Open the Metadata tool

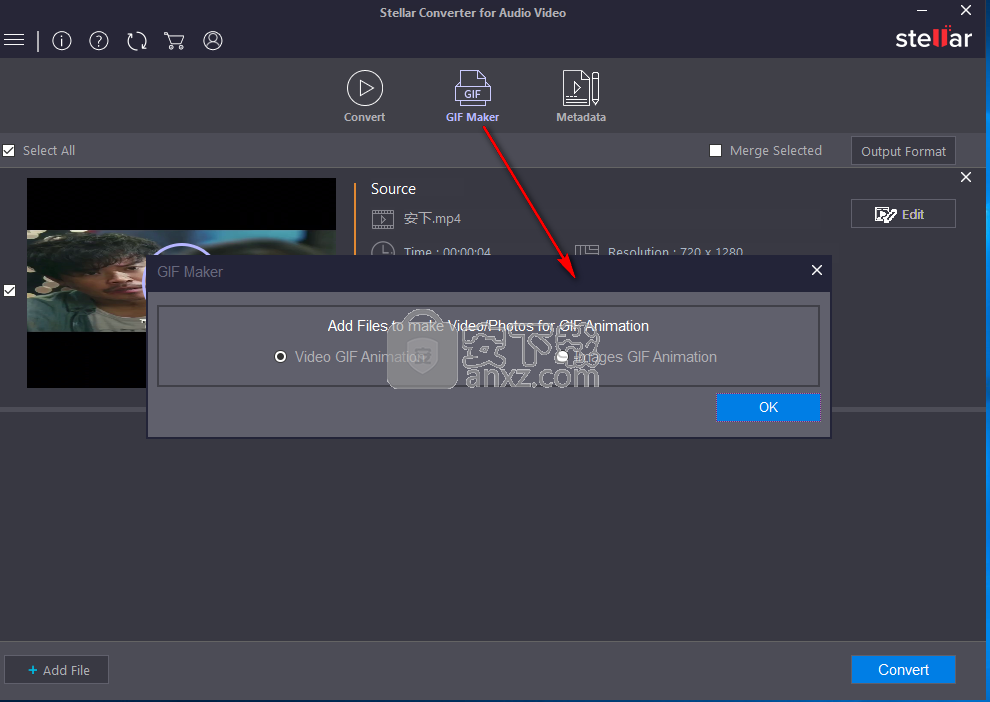pyautogui.click(x=581, y=96)
